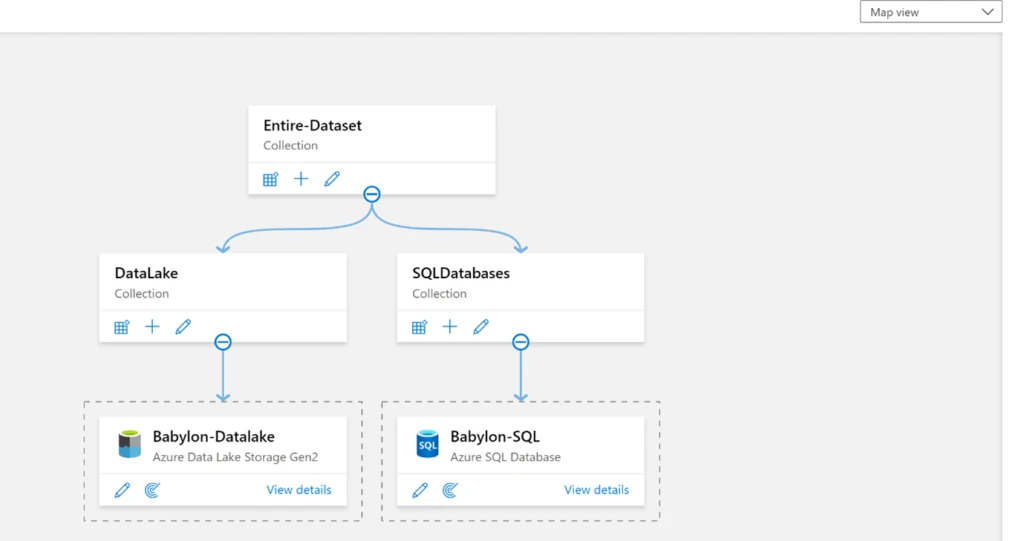Click the table icon on SQLDatabases collection
Screen dimensions: 1024x541
point(420,327)
